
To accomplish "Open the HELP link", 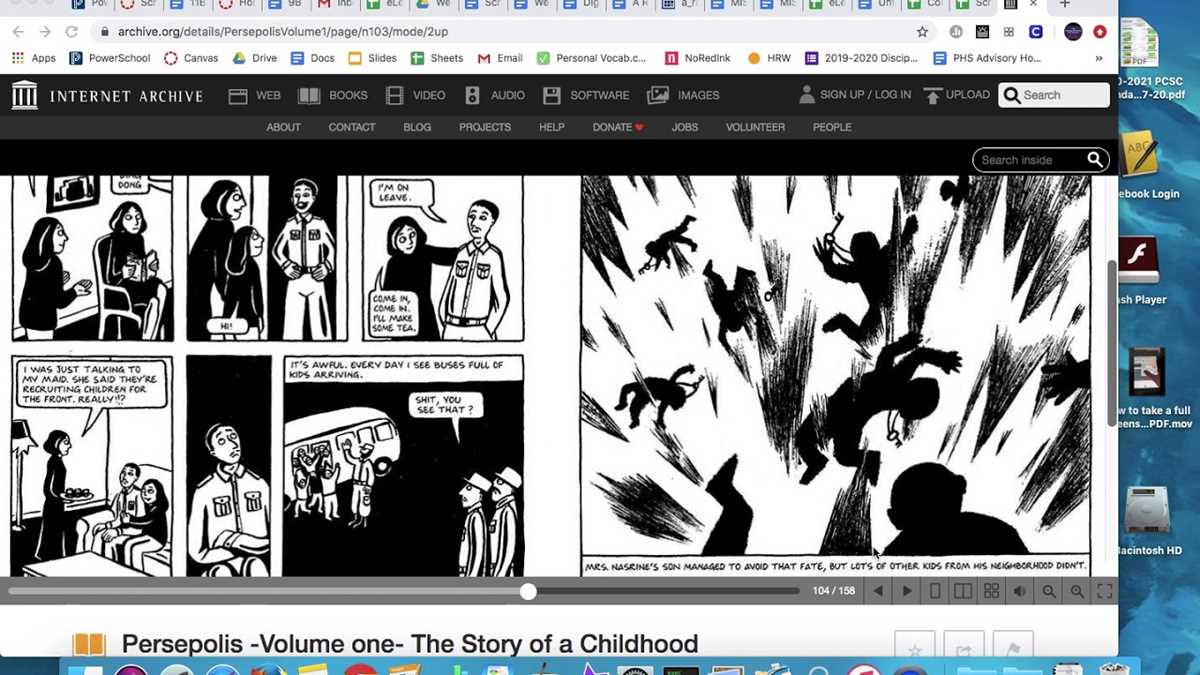I will (x=552, y=127).
